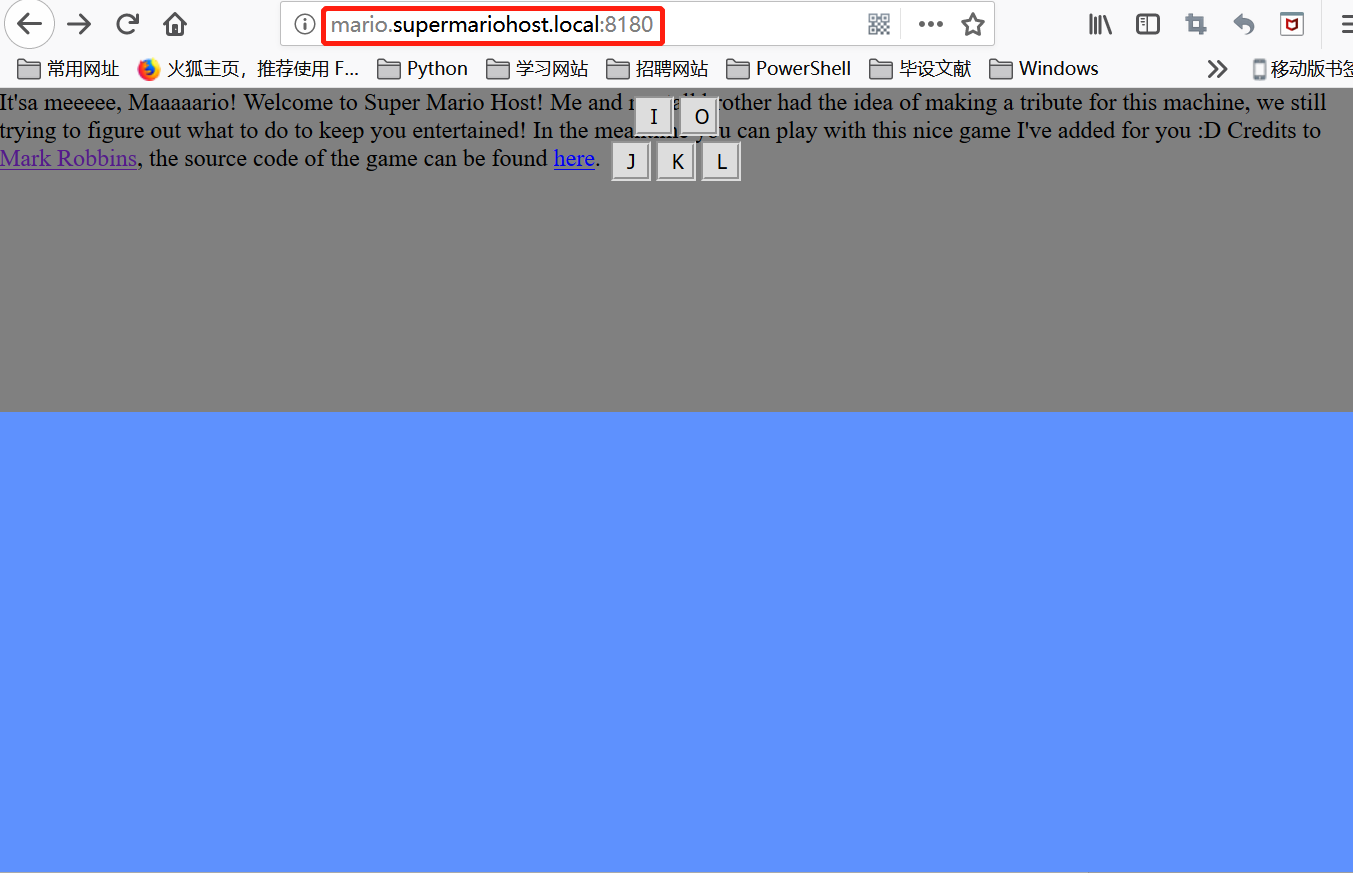
Task: Bookmark this page with the star
Action: [973, 24]
